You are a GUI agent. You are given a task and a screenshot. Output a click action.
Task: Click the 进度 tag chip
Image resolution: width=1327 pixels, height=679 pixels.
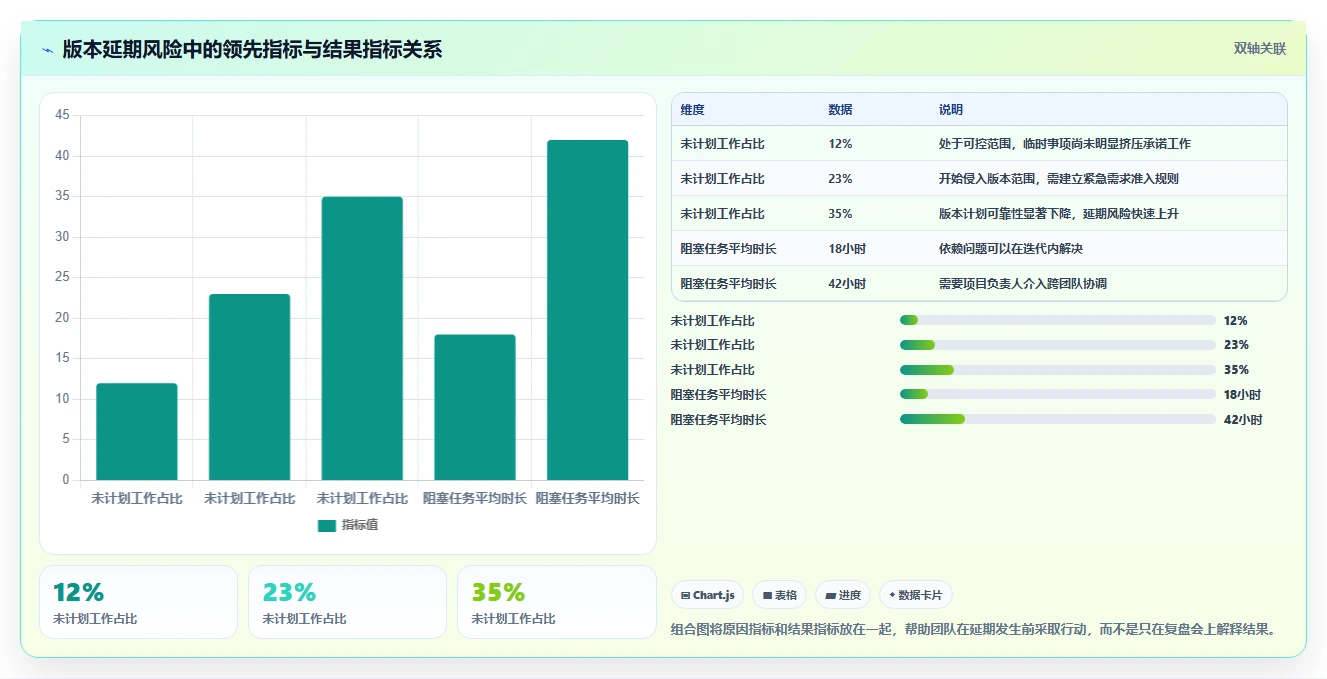coord(843,595)
